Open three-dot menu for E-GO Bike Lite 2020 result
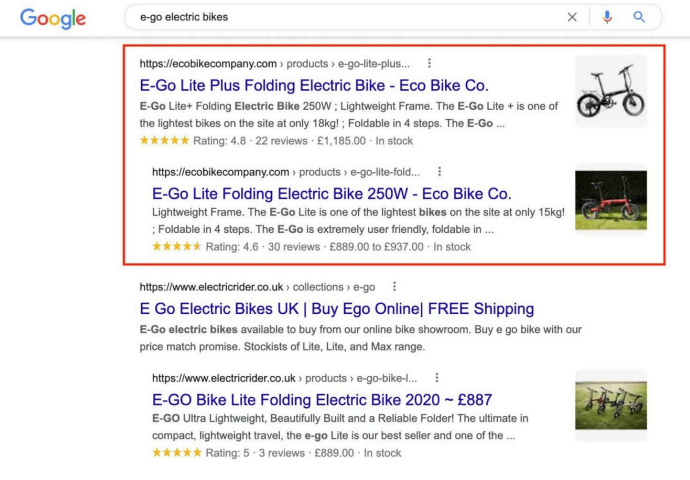The width and height of the screenshot is (690, 480). point(438,379)
